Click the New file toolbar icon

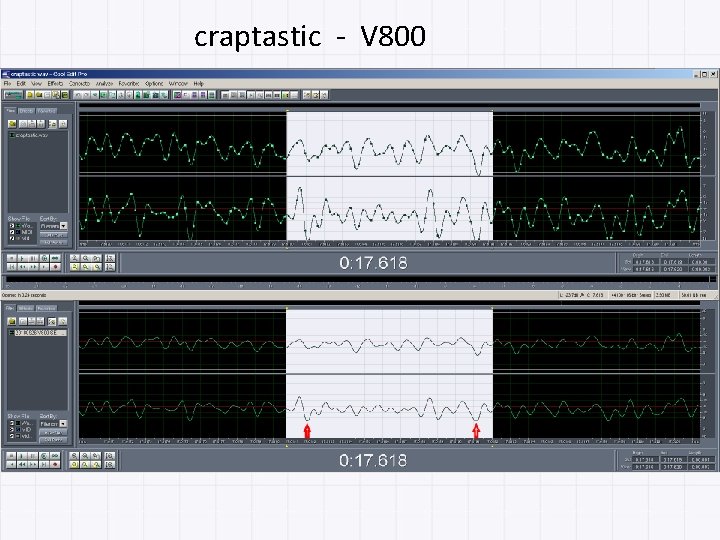(30, 95)
